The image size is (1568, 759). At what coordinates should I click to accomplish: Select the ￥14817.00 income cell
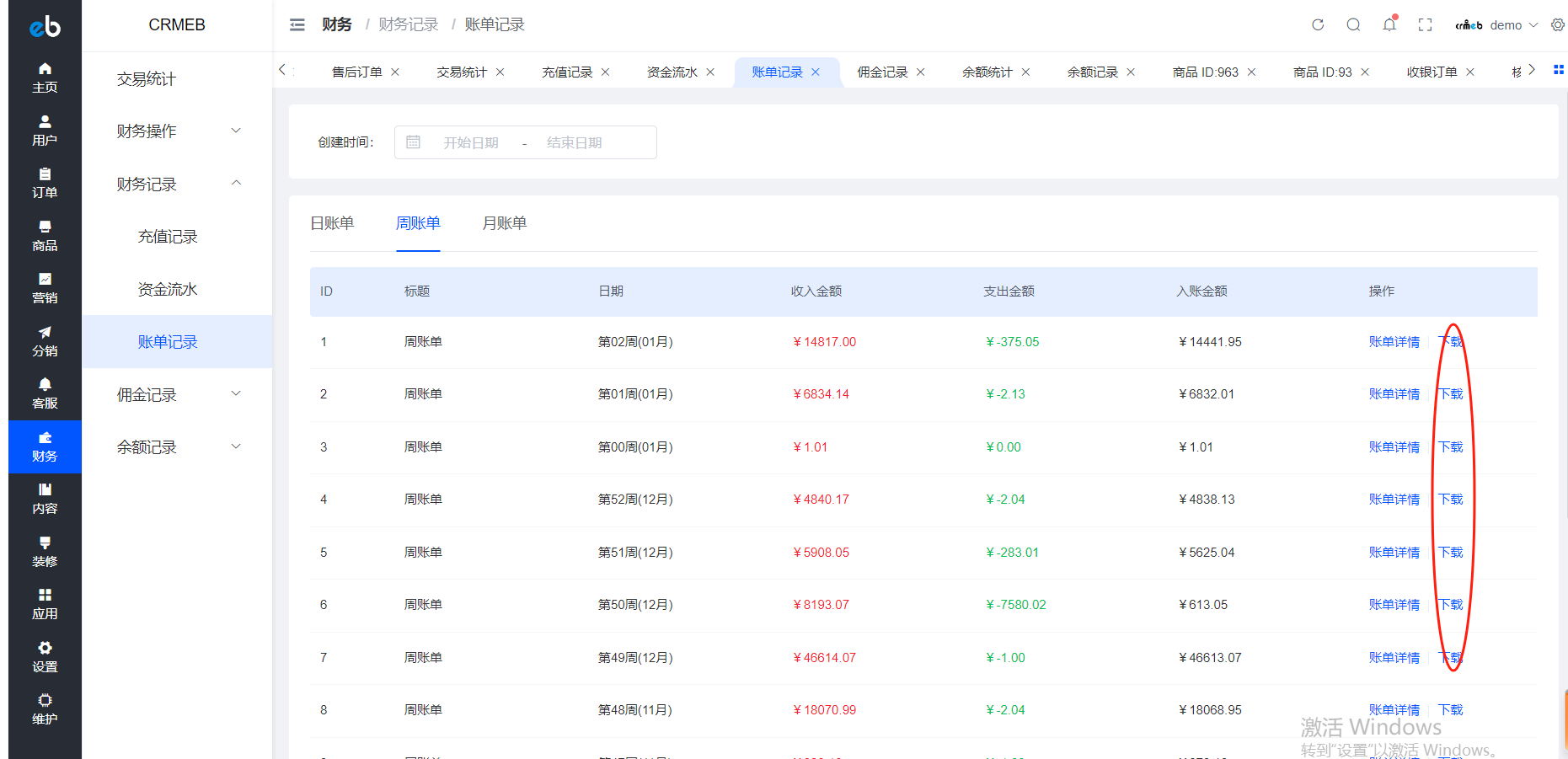click(x=824, y=342)
